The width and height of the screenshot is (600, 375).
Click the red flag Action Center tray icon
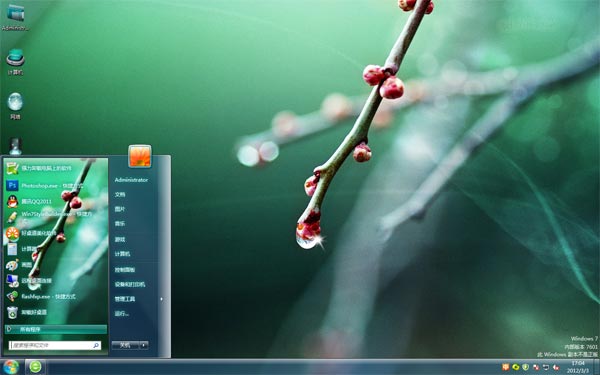click(536, 367)
